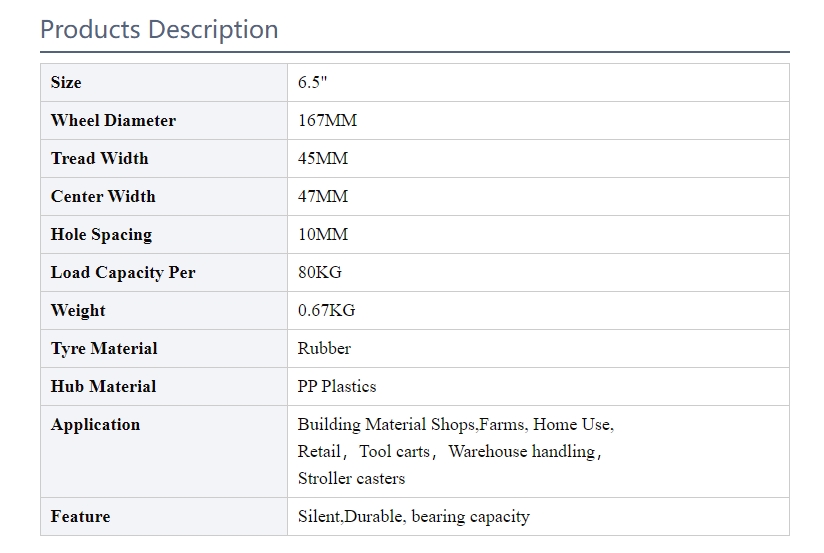The width and height of the screenshot is (824, 553).
Task: Select the Hole Spacing label
Action: [x=101, y=234]
